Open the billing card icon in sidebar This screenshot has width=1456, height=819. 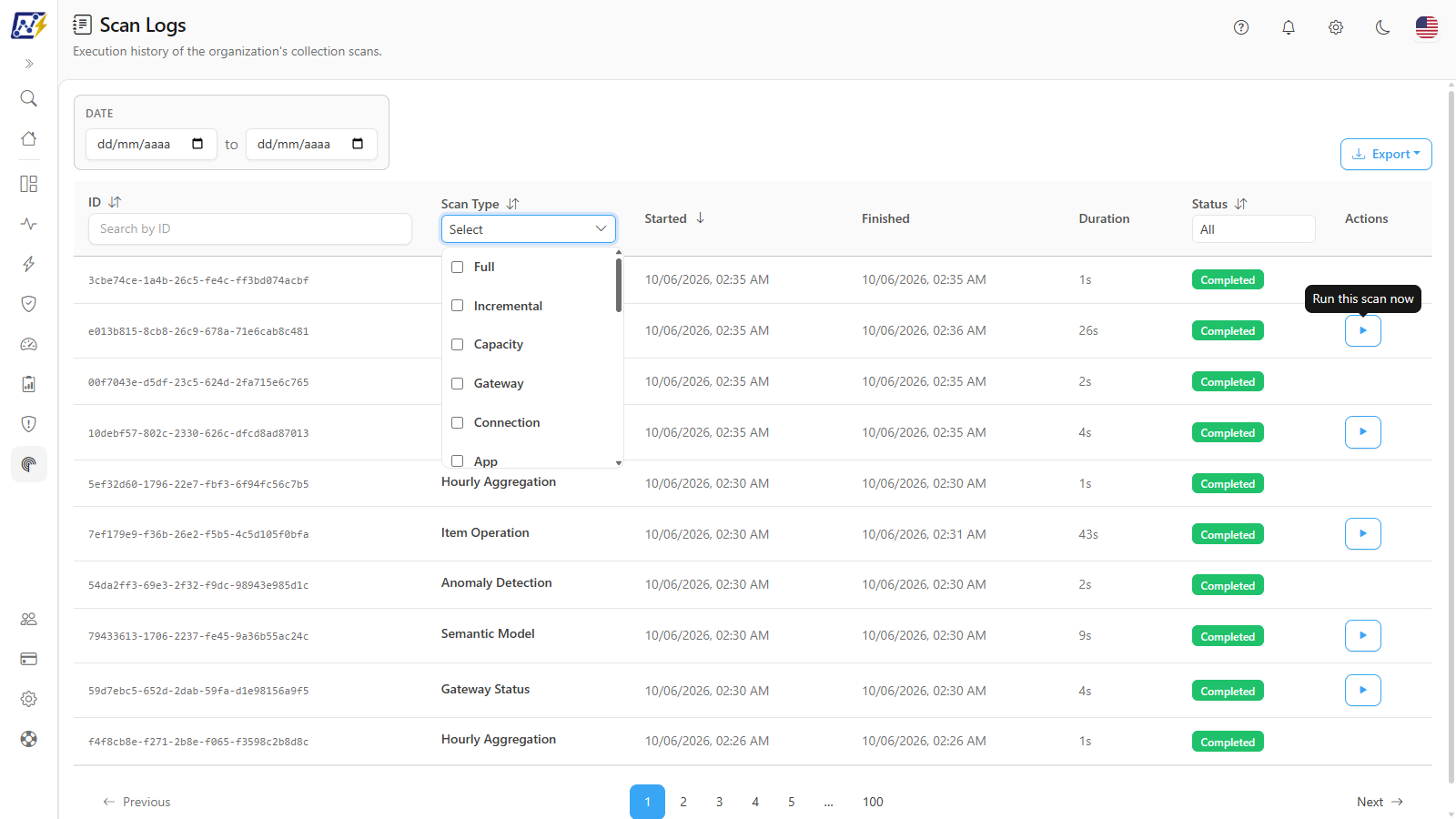click(x=29, y=659)
